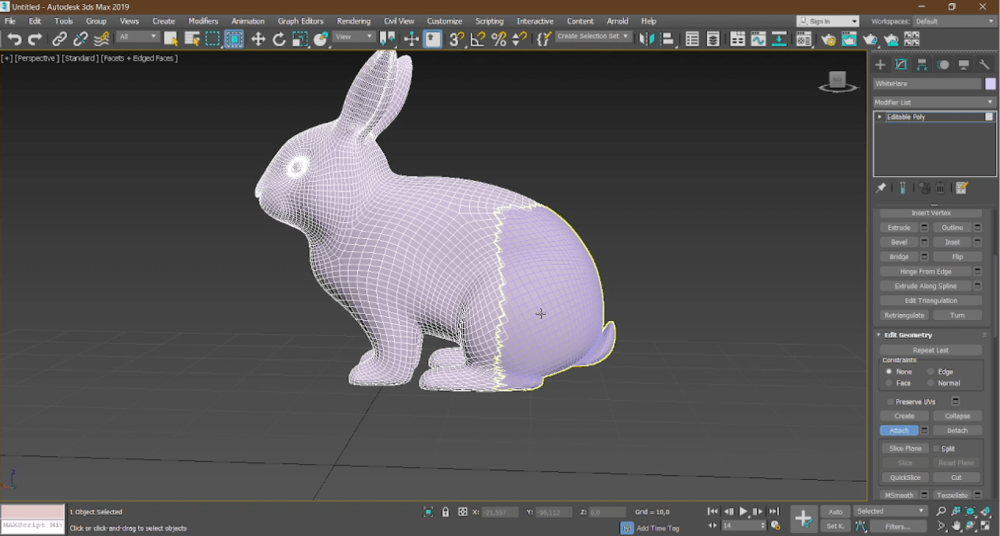Viewport: 1000px width, 536px height.
Task: Click the Zoom Extents Selected navigation icon
Action: coord(970,511)
